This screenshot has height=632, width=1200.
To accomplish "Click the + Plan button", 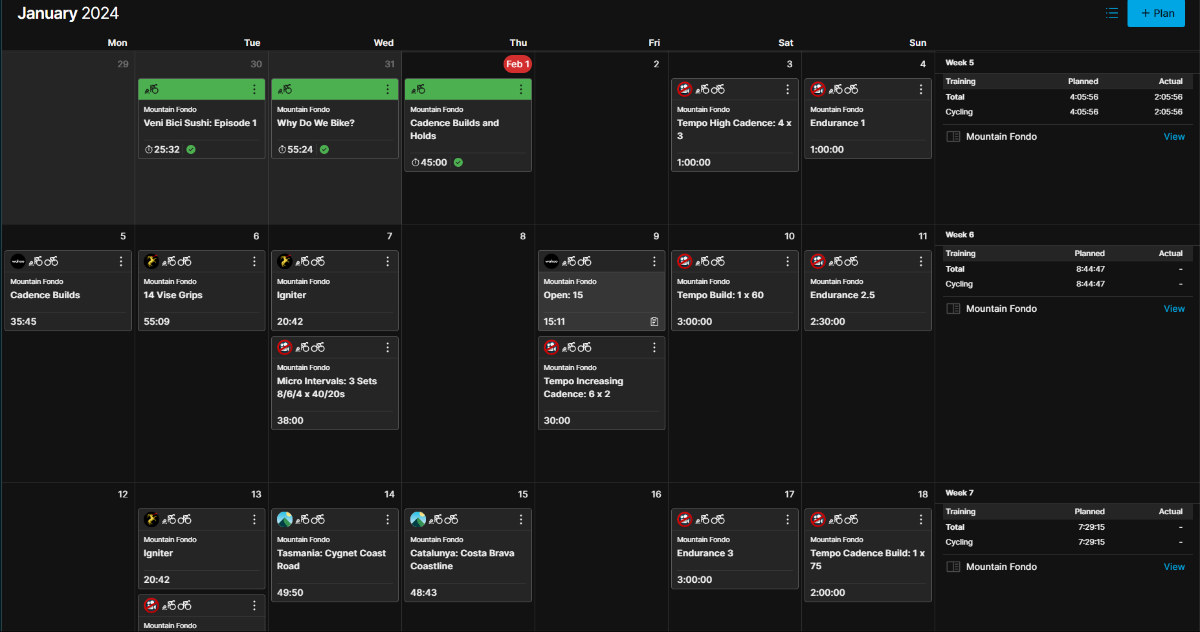I will tap(1156, 13).
